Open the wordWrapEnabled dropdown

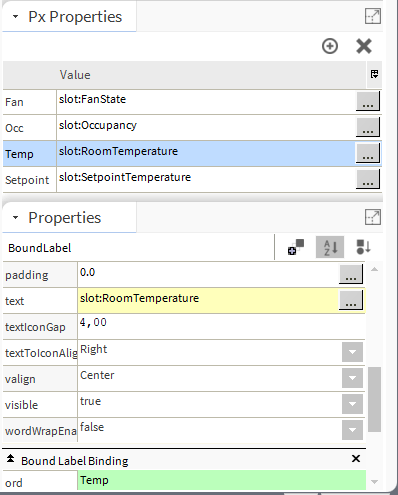352,430
